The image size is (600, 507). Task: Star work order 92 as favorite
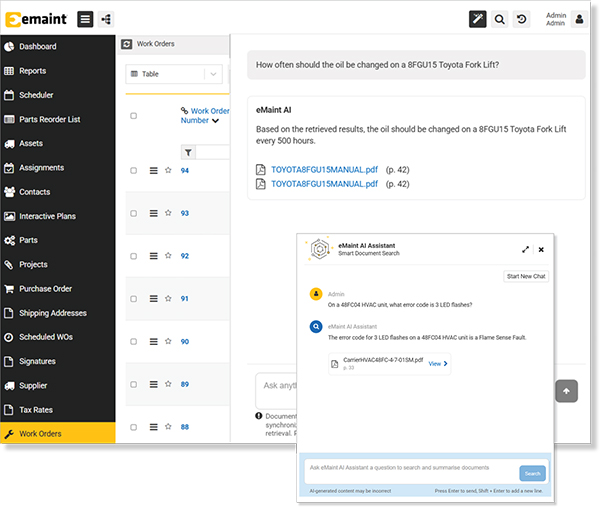[168, 256]
